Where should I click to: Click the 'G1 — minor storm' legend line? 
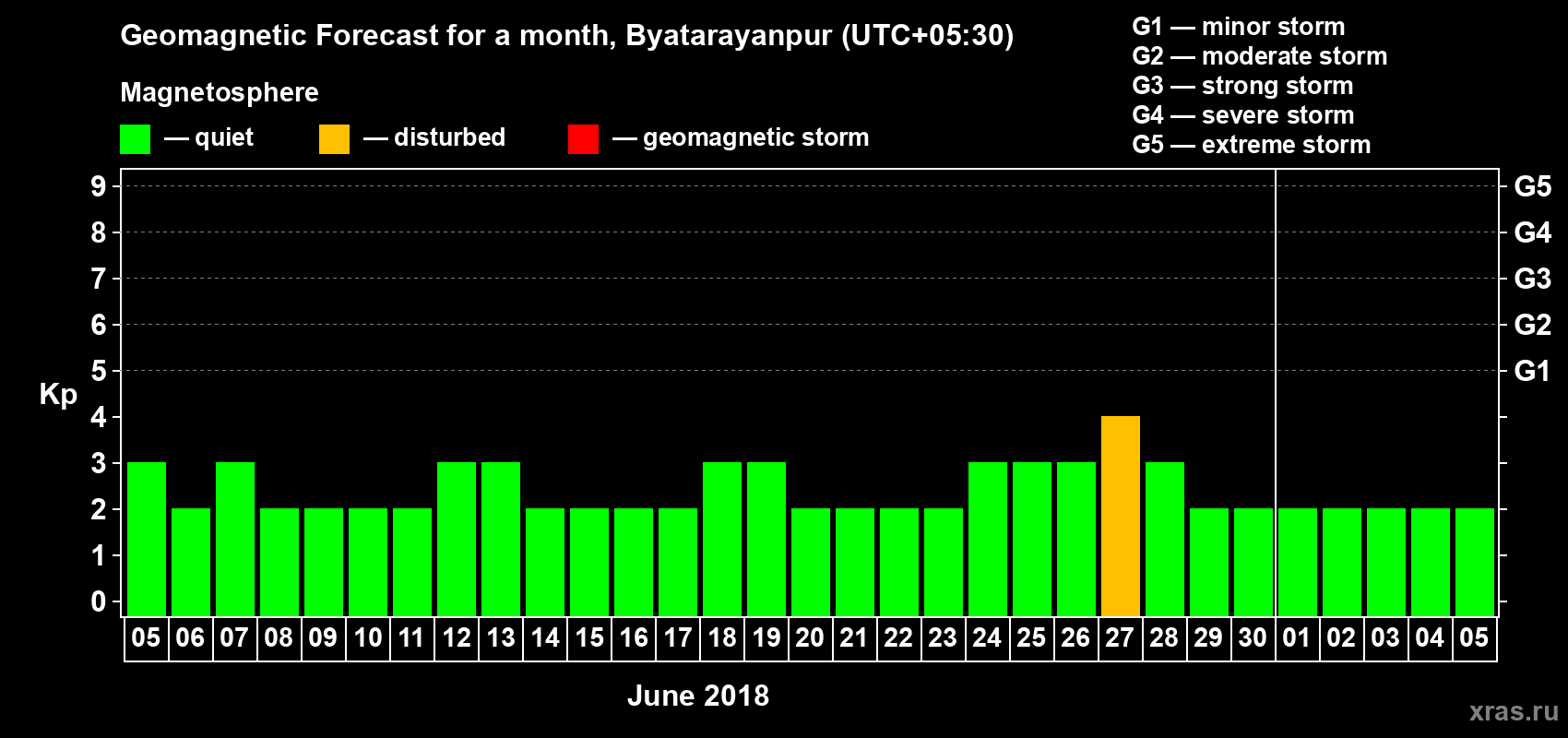[x=1239, y=27]
